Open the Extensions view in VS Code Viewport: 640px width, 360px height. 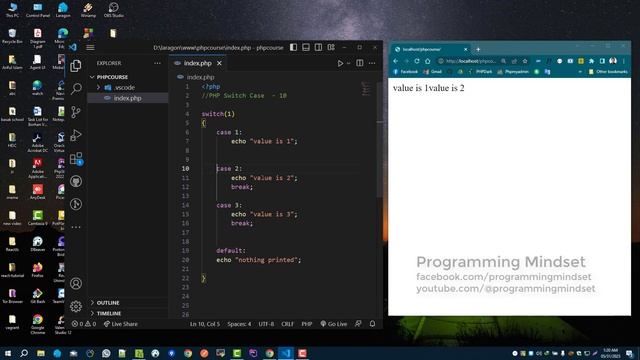(76, 158)
